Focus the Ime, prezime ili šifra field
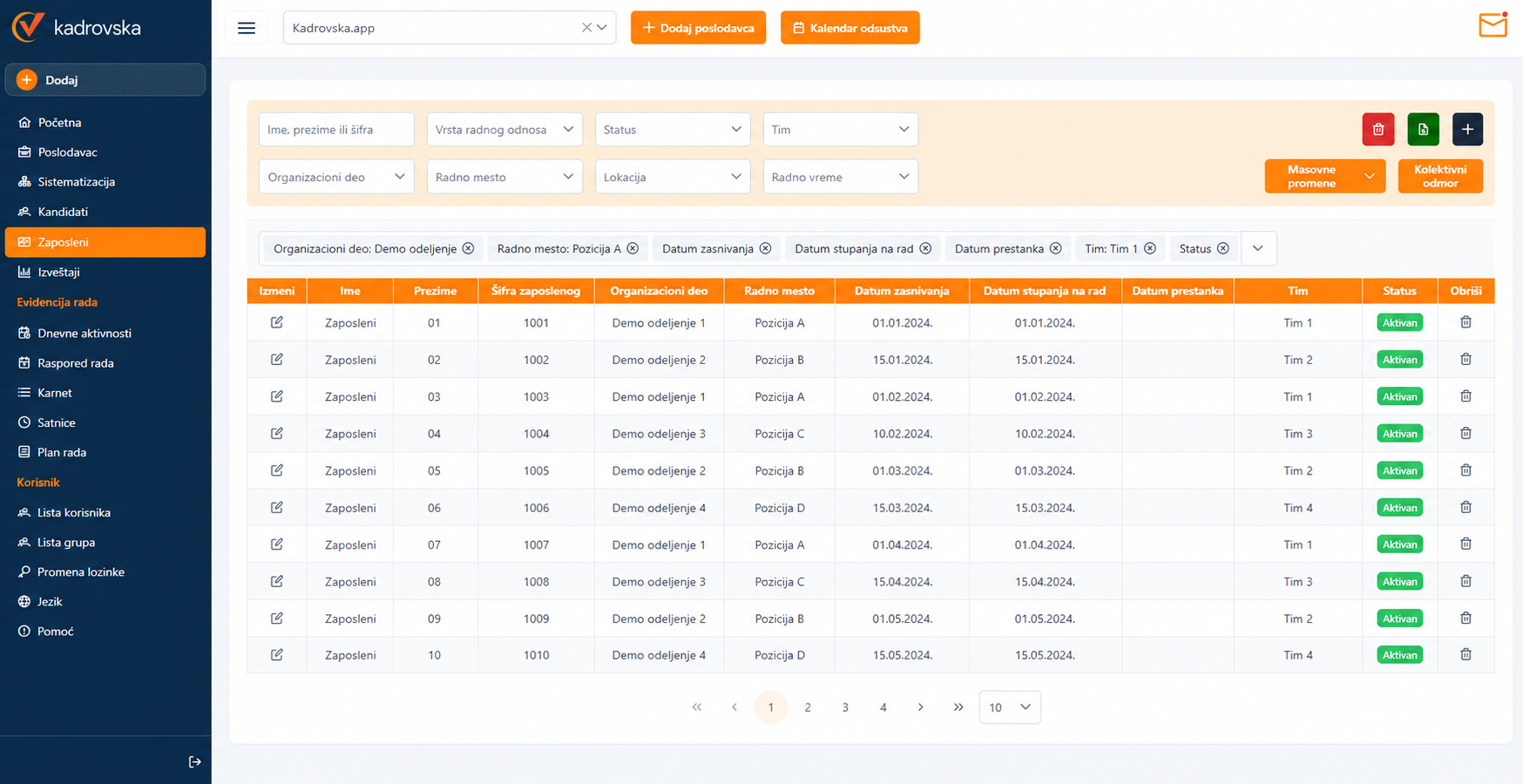This screenshot has height=784, width=1523. pos(336,130)
